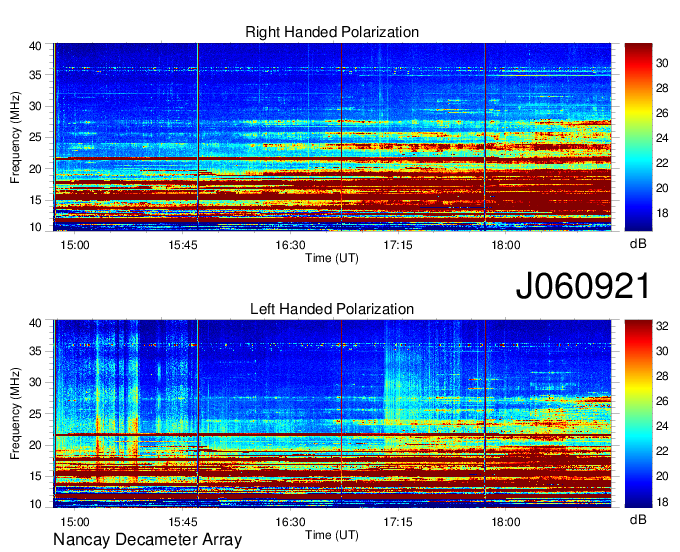The height and width of the screenshot is (552, 680).
Task: Click the 16:30 tick label under lower plot
Action: pos(290,522)
